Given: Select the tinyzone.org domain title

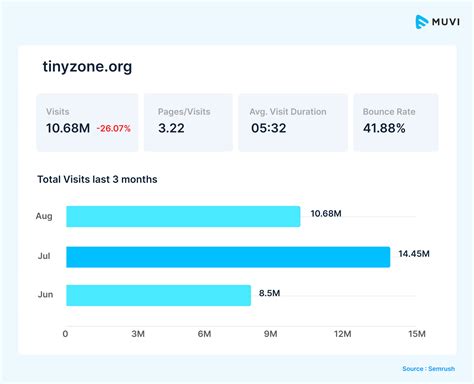Looking at the screenshot, I should coord(87,67).
